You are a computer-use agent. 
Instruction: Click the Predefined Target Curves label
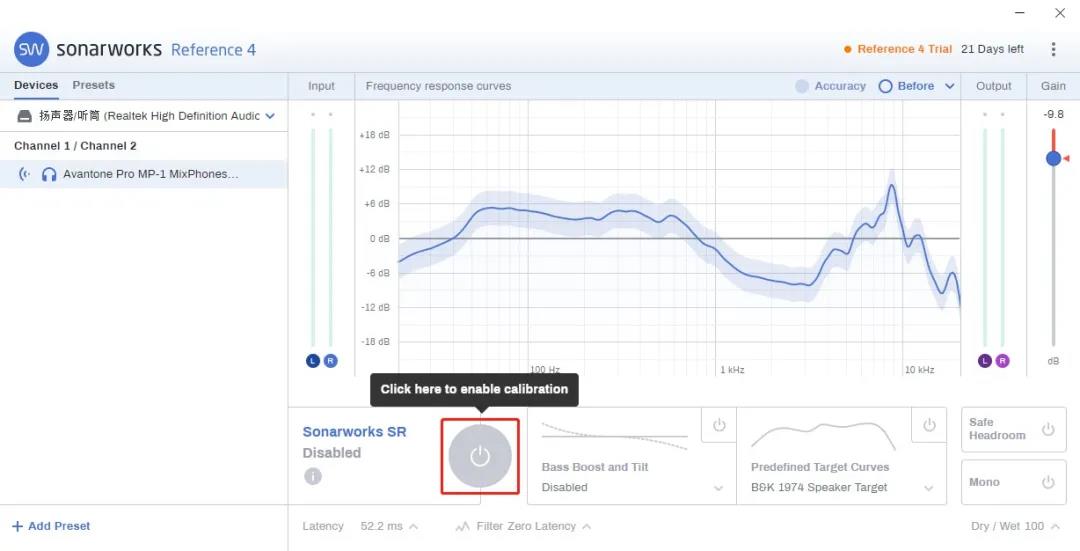click(820, 467)
